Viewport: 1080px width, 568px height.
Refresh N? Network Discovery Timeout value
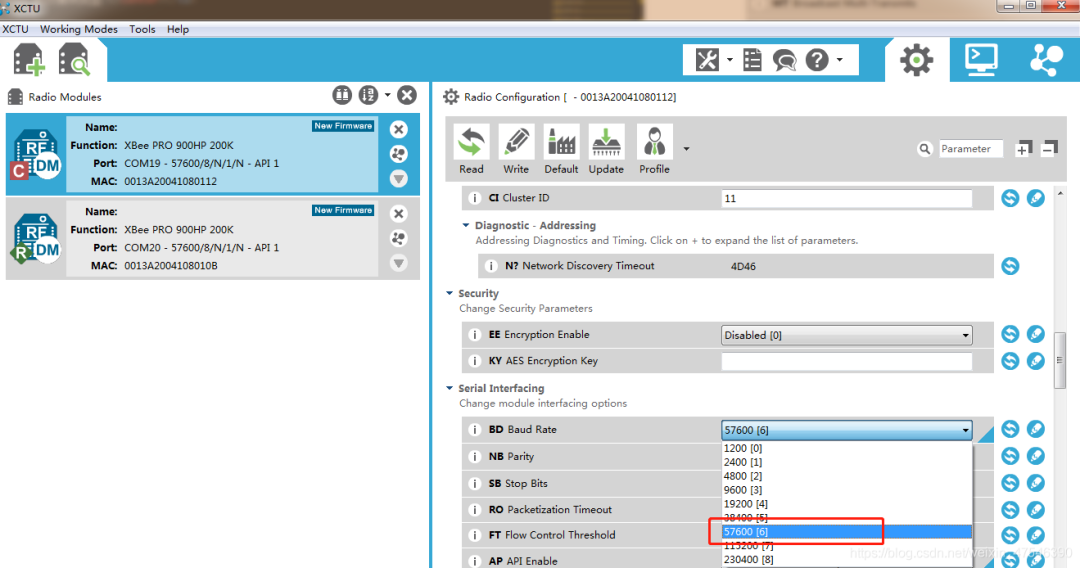tap(1010, 266)
